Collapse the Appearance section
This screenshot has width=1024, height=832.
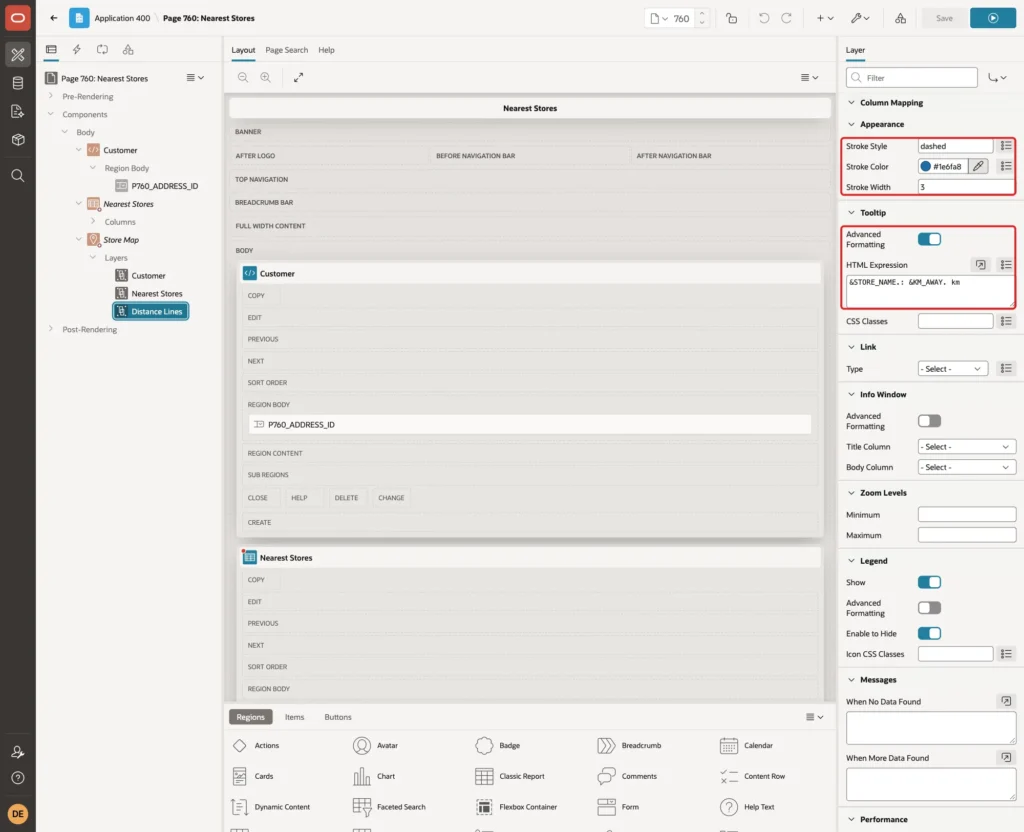(851, 124)
